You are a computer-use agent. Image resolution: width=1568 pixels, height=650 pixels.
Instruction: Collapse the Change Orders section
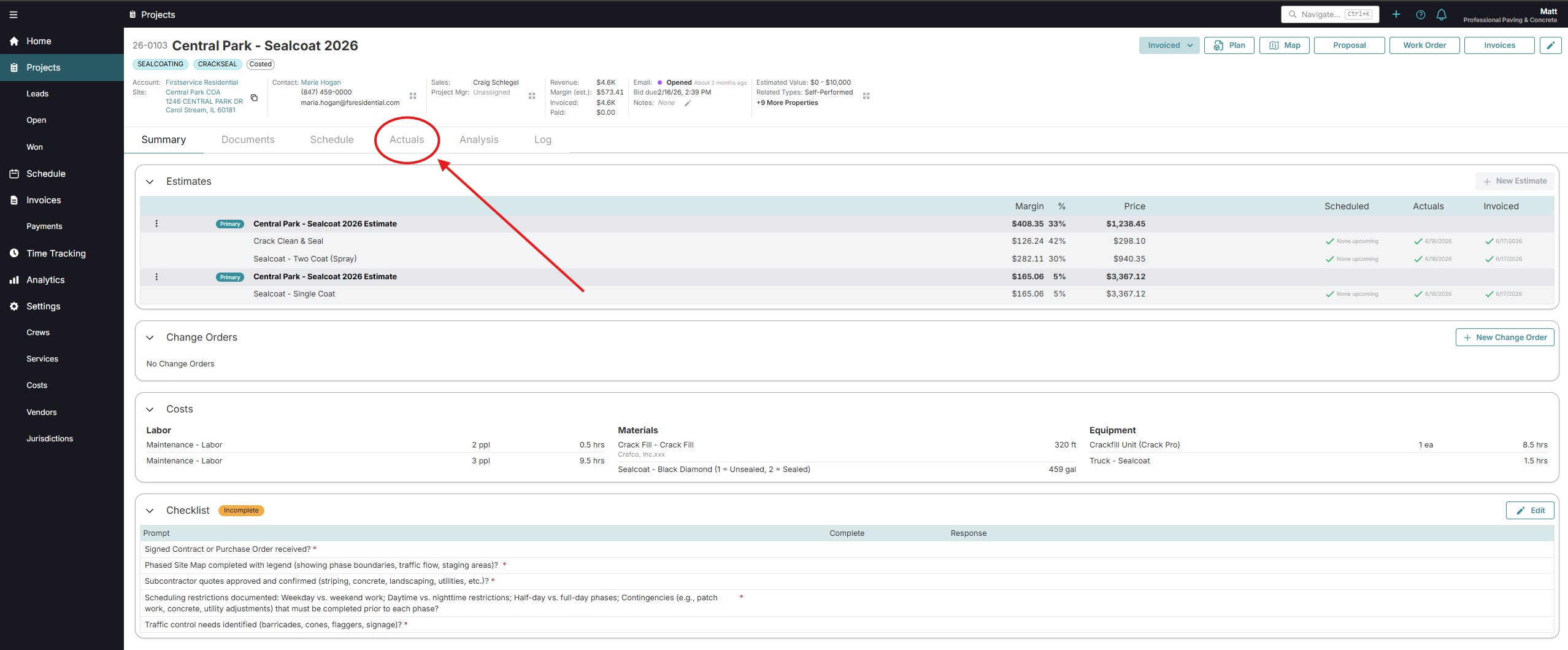150,338
